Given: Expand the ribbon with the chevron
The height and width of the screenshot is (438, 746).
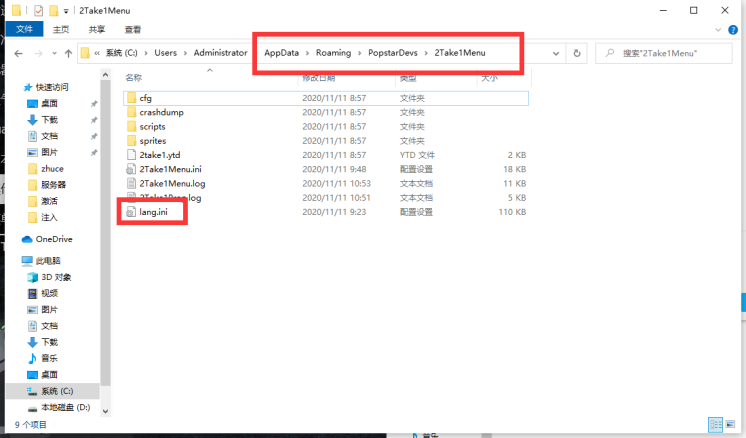Looking at the screenshot, I should 718,30.
